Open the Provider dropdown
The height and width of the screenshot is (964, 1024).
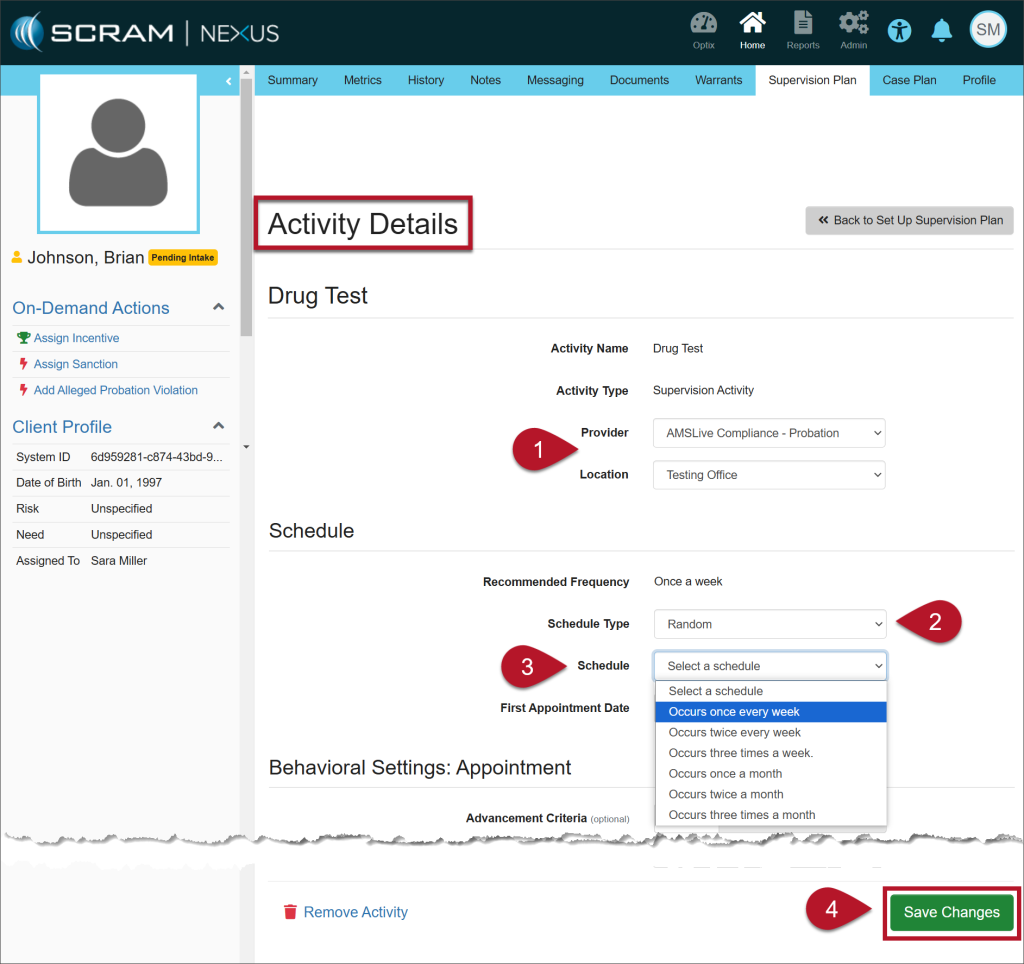[x=769, y=433]
